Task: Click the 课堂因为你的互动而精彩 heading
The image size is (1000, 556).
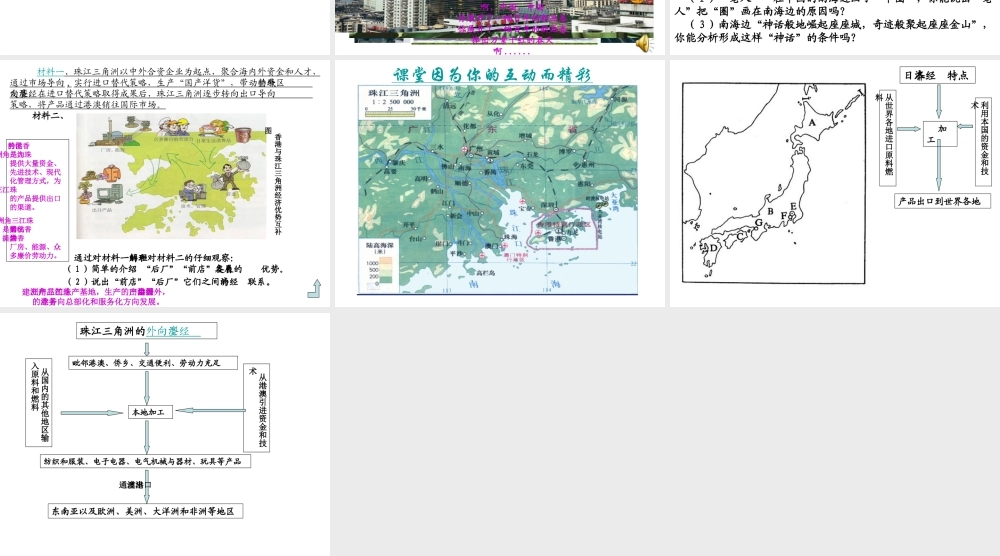Action: pyautogui.click(x=492, y=75)
